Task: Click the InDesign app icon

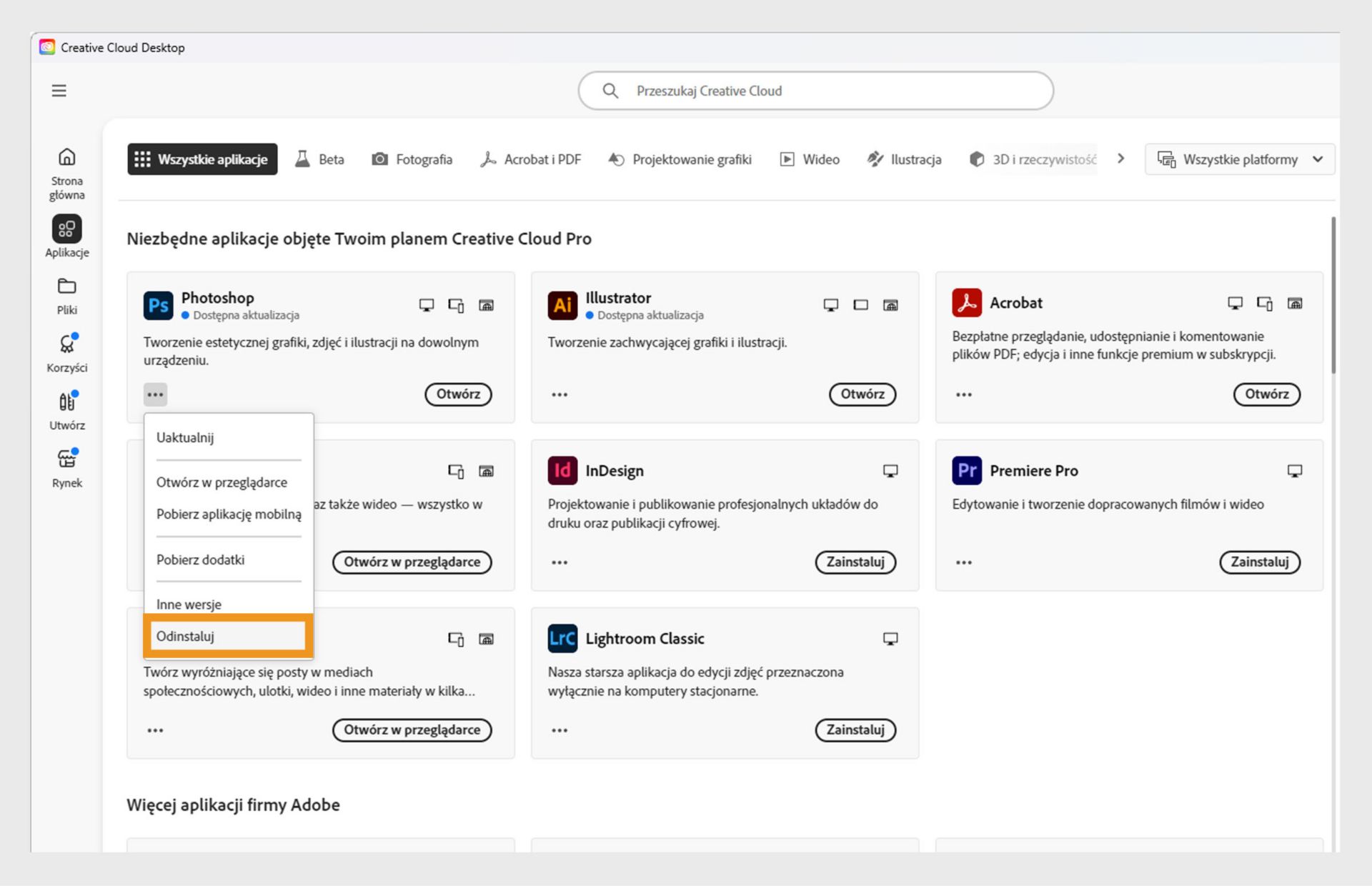Action: [562, 470]
